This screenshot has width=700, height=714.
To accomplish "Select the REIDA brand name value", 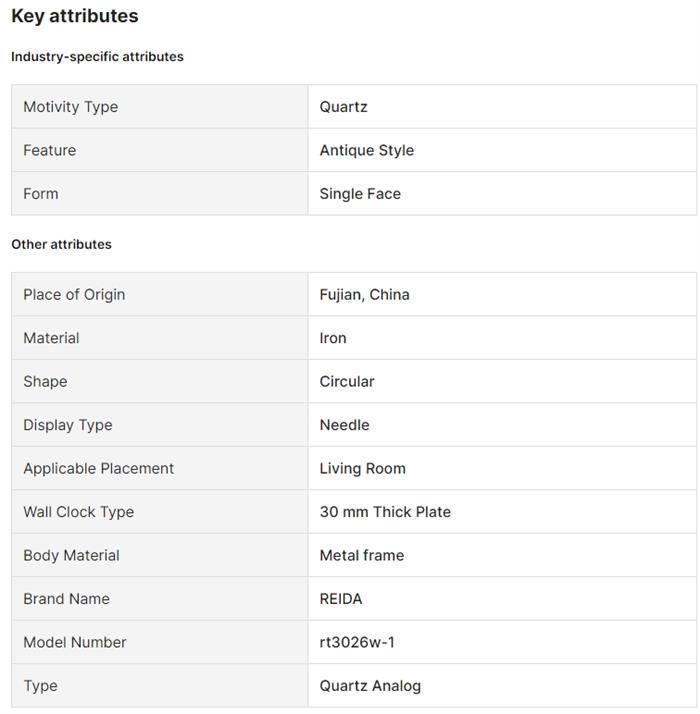I will [x=341, y=599].
